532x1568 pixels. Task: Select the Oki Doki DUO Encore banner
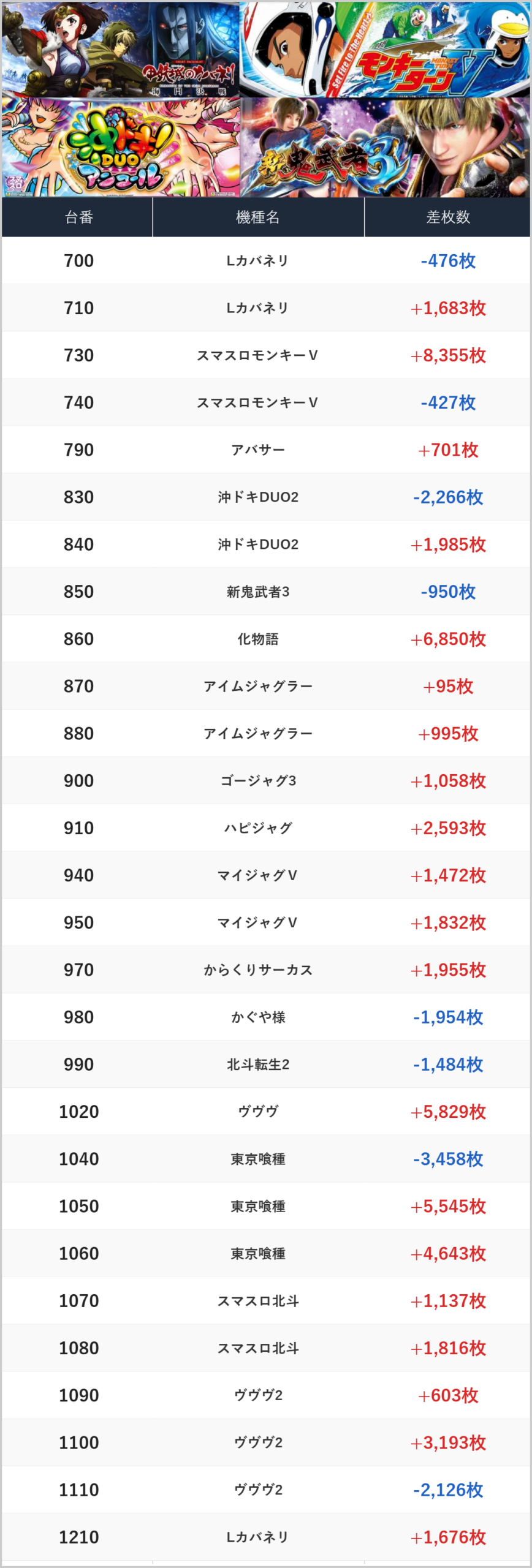120,148
